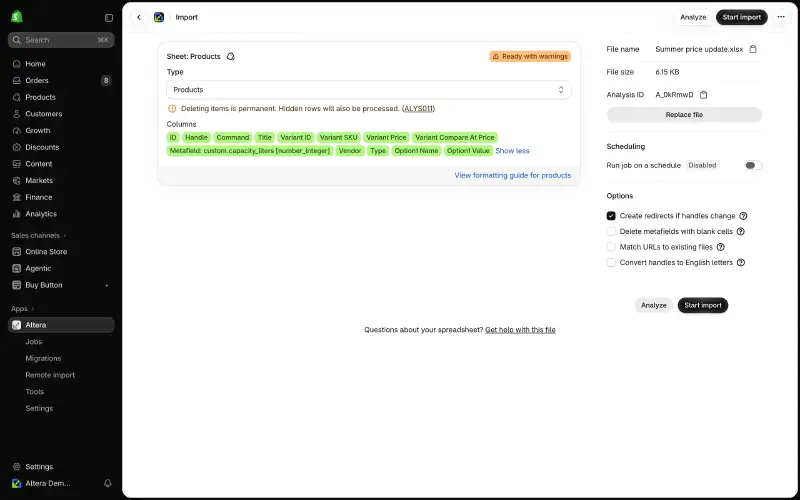Click help icon for Delete metafields

click(x=741, y=232)
